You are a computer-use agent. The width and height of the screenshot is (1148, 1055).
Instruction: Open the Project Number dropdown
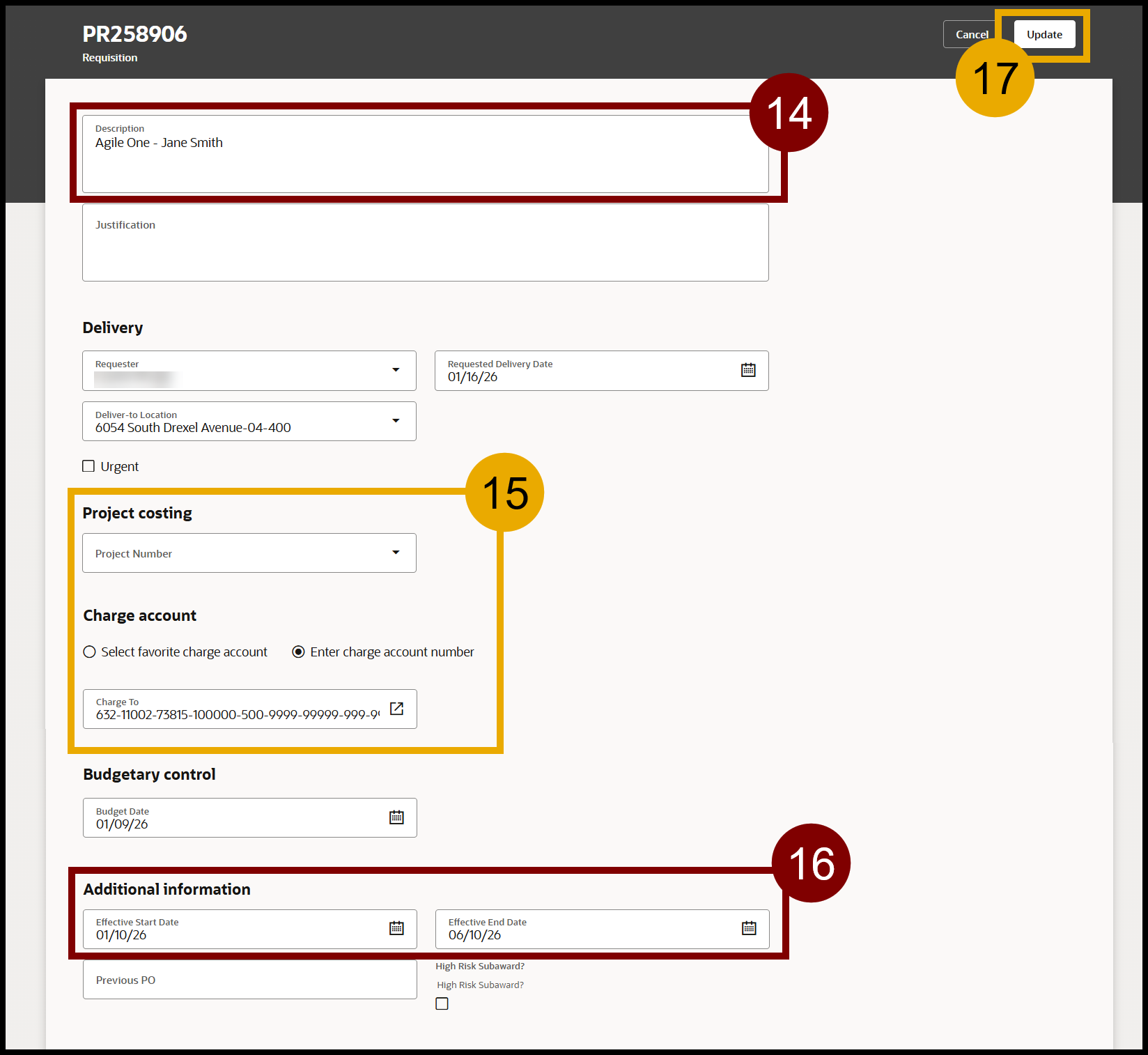pos(396,553)
